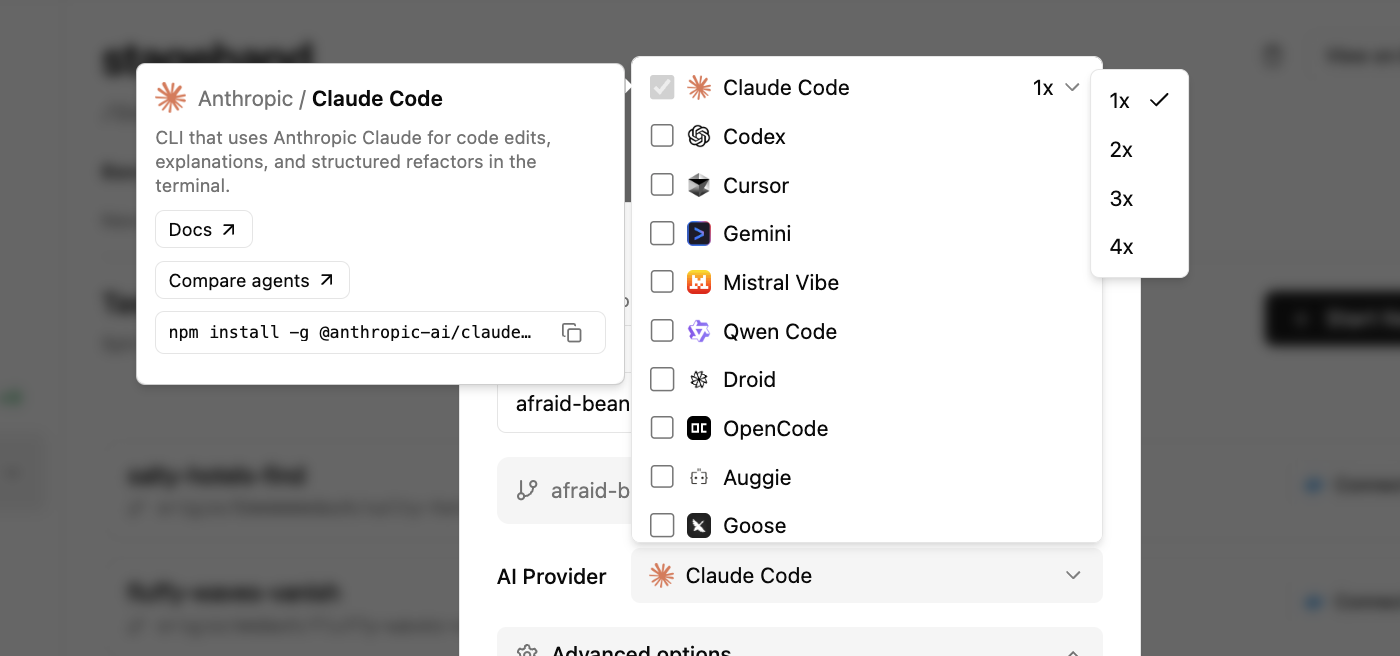Click the copy icon beside npm install command
This screenshot has height=656, width=1400.
click(x=572, y=333)
